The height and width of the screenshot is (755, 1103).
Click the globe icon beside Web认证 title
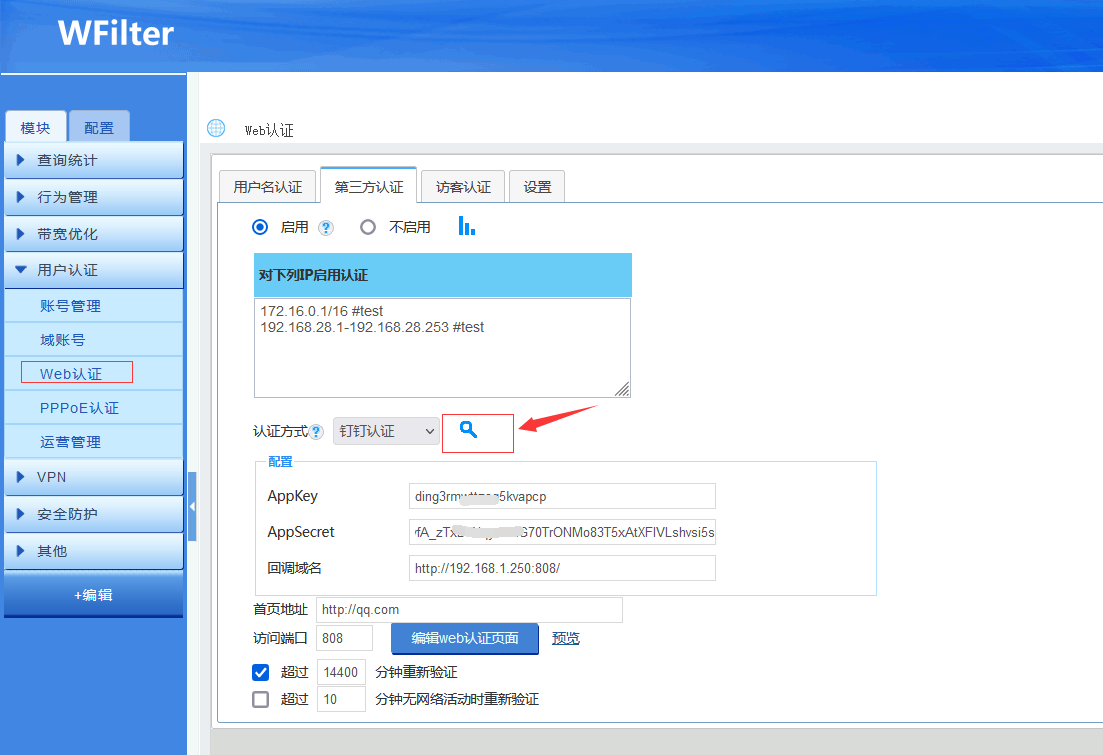(x=216, y=129)
